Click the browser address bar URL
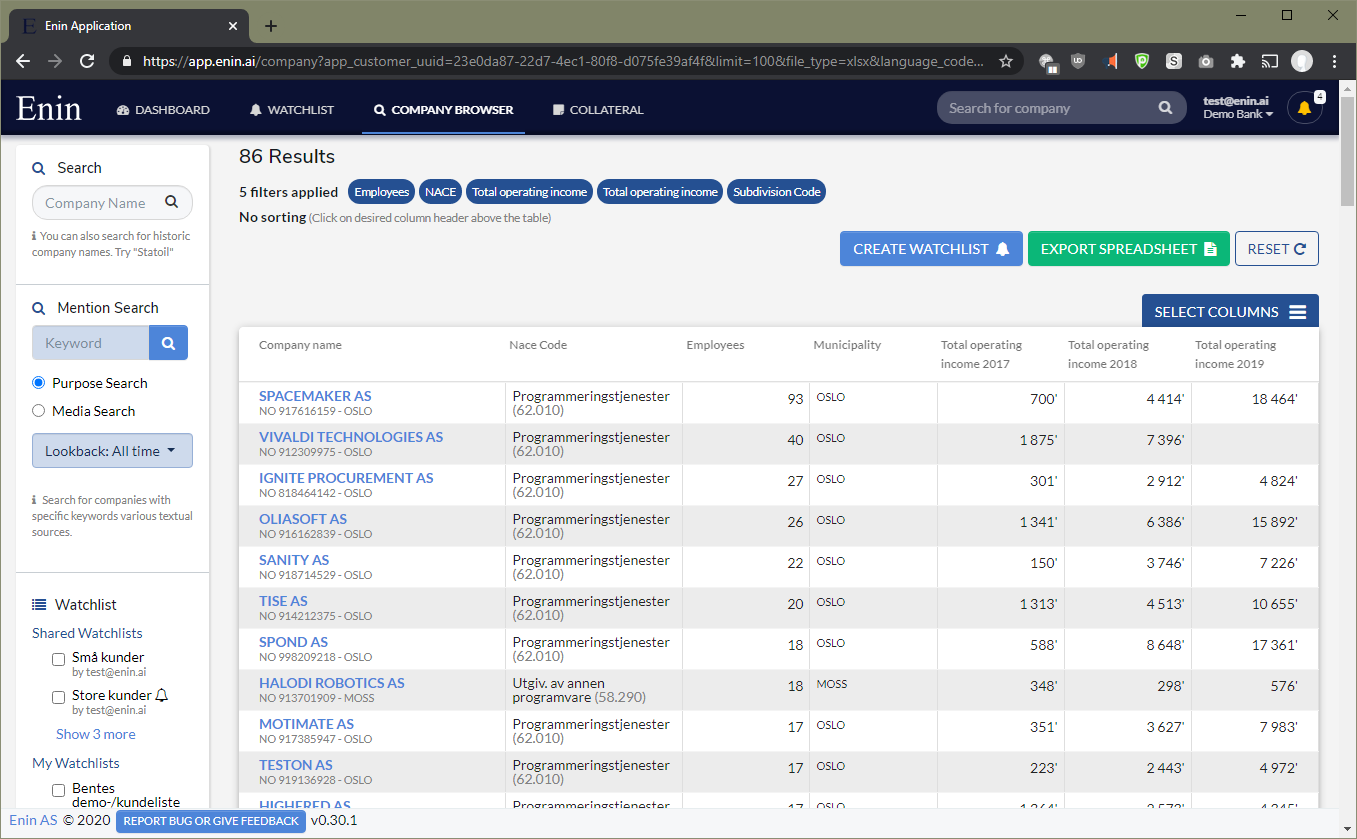Image resolution: width=1357 pixels, height=839 pixels. (x=563, y=61)
